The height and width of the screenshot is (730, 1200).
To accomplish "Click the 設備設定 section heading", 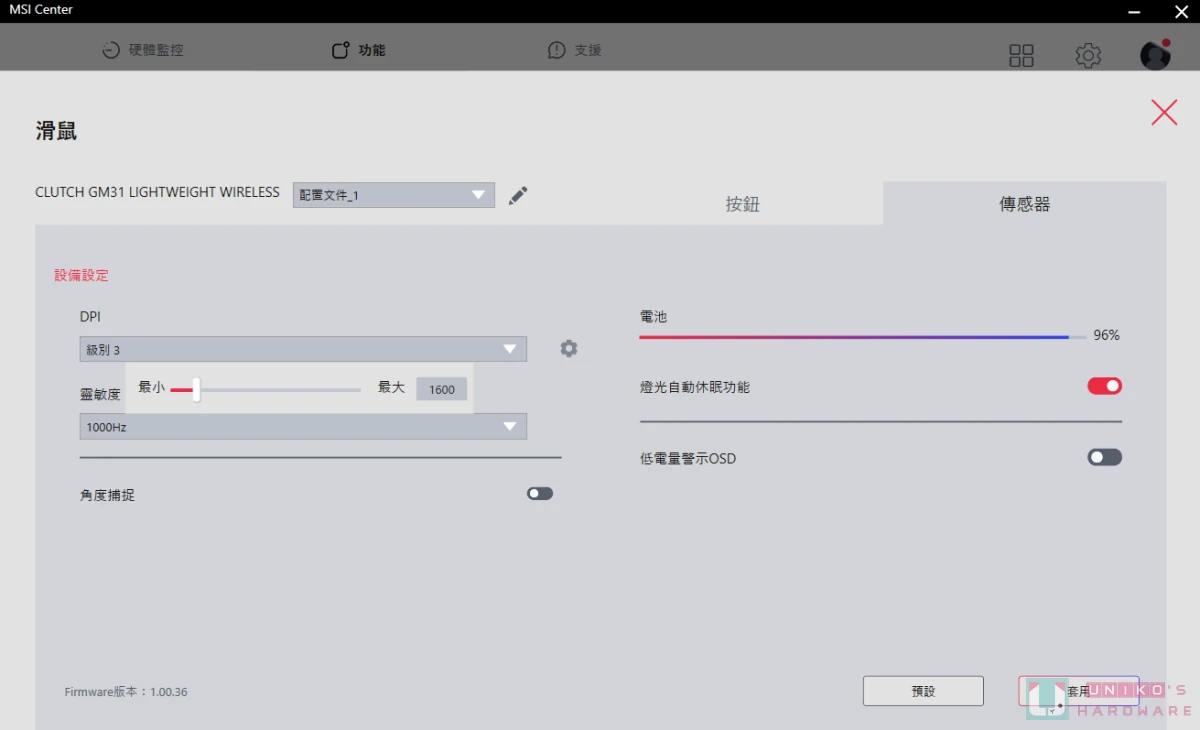I will click(81, 275).
